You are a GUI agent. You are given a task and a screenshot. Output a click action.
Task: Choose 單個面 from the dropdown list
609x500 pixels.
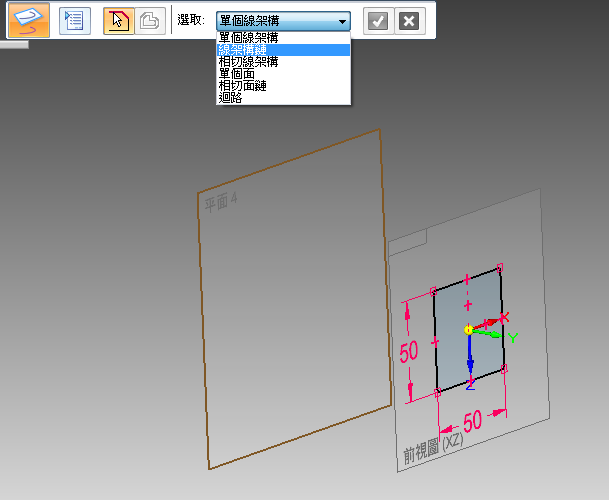tap(284, 74)
